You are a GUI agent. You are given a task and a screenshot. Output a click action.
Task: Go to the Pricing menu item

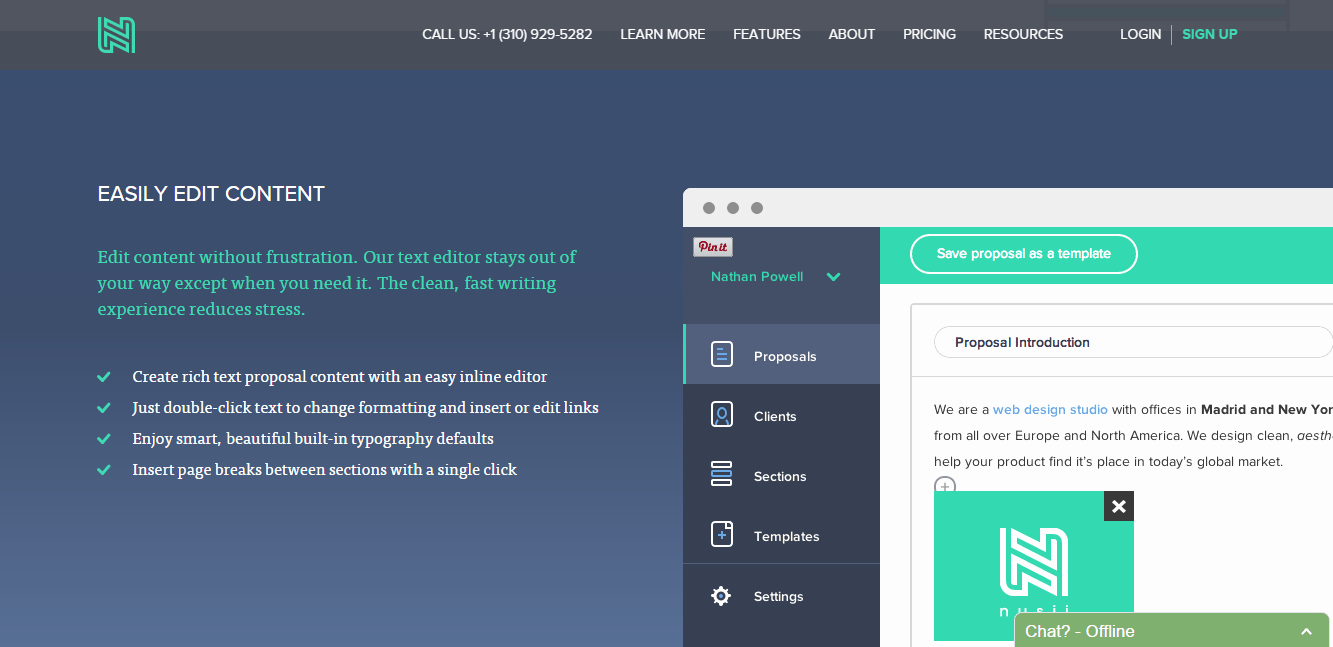(929, 34)
